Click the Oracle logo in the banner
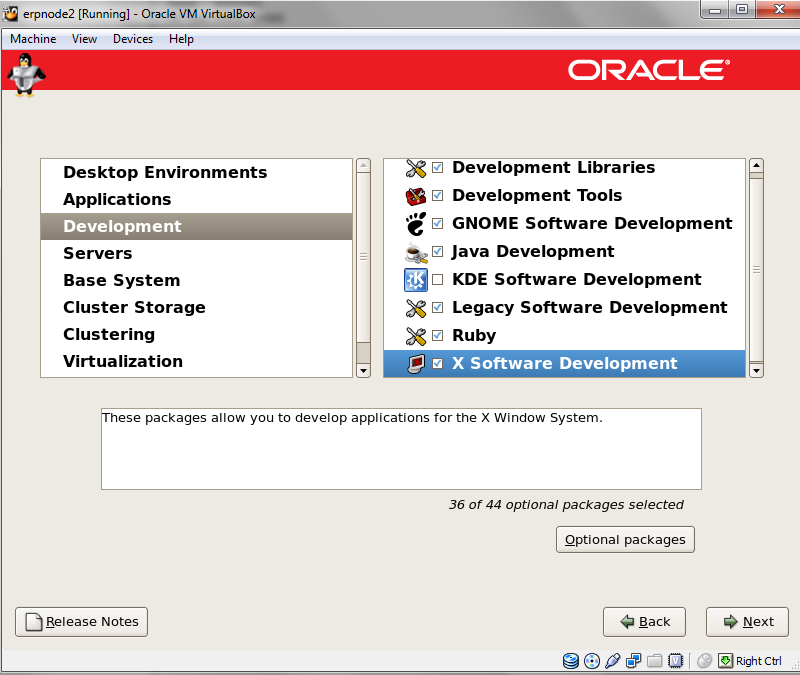Screen dimensions: 800x675 [649, 70]
